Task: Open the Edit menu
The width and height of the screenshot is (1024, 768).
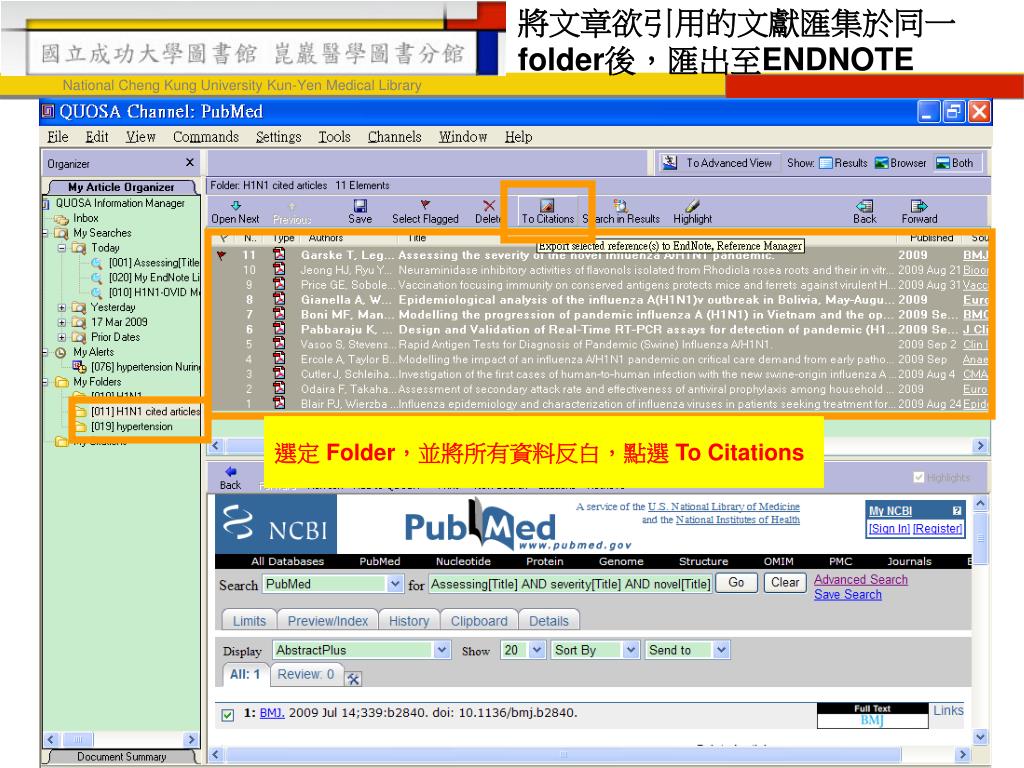Action: (x=97, y=136)
